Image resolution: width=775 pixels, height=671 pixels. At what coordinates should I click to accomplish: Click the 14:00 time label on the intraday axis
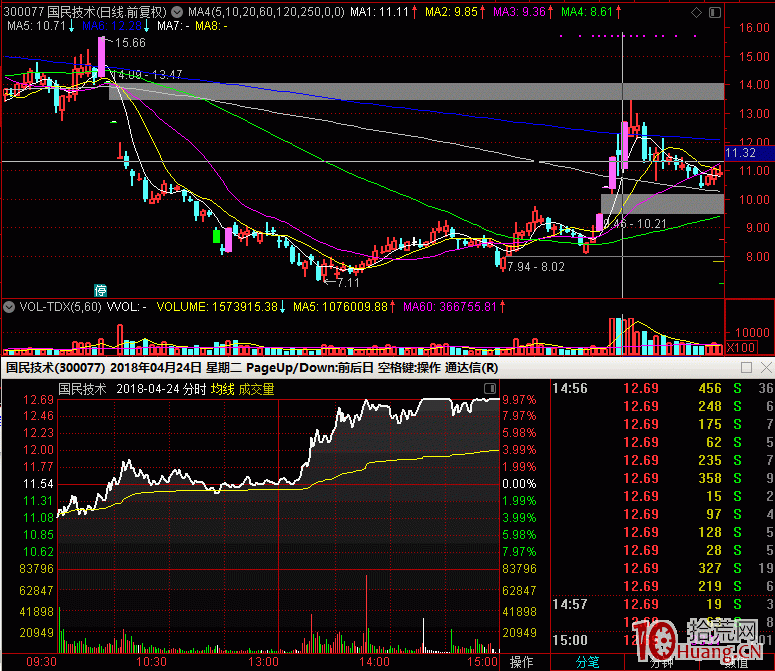[374, 662]
